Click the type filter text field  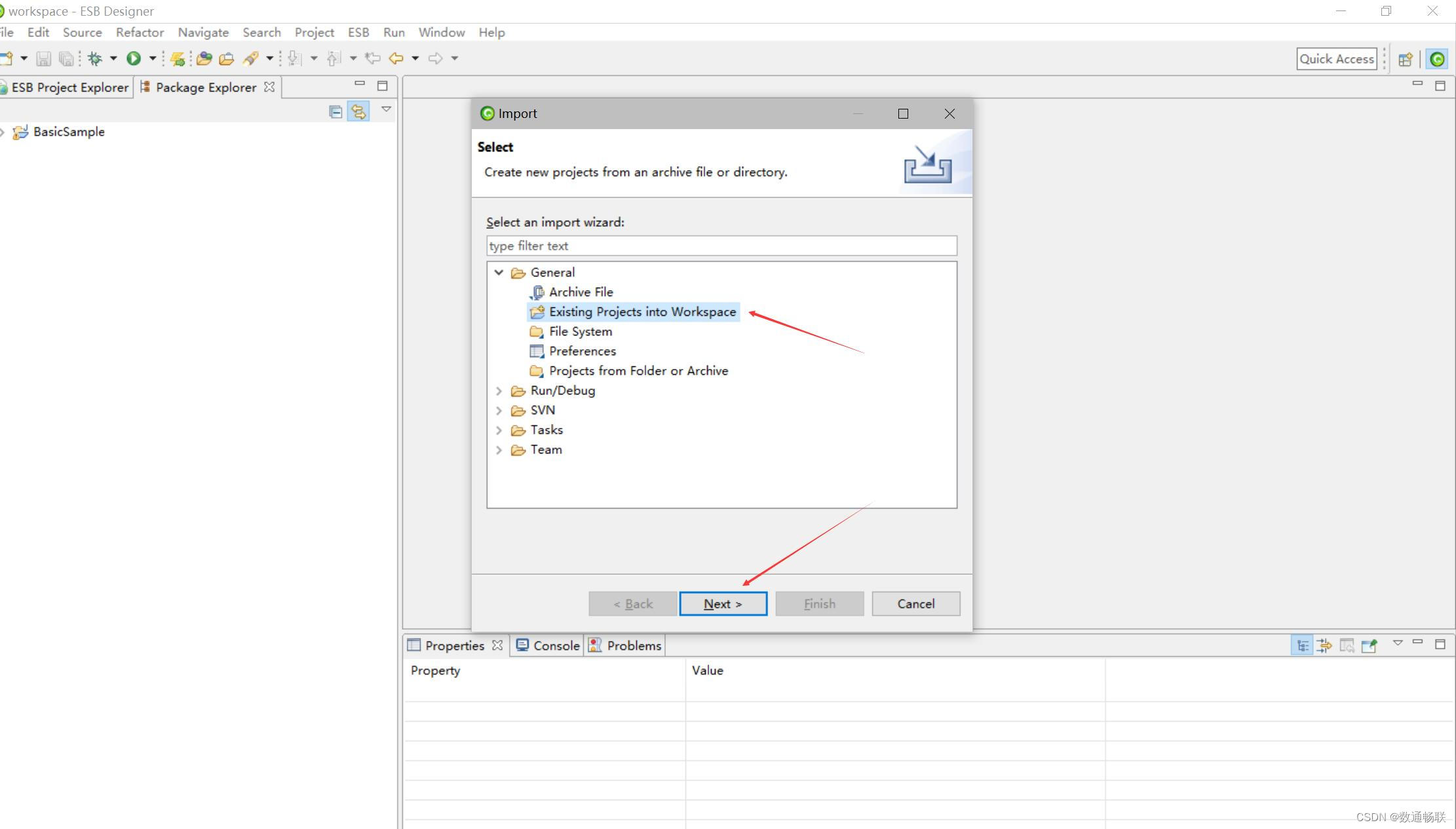coord(721,246)
